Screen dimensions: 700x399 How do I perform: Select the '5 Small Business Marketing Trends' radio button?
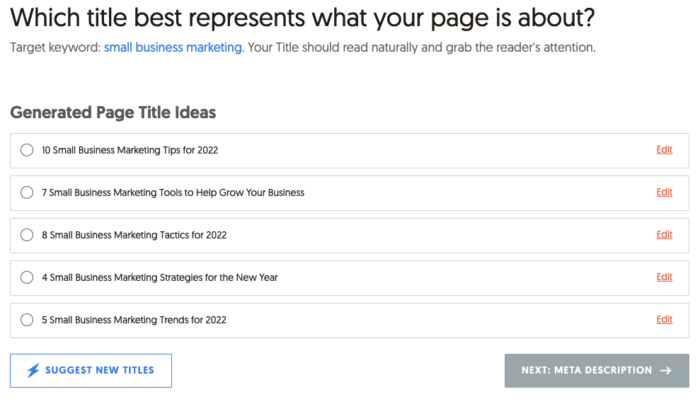(27, 320)
